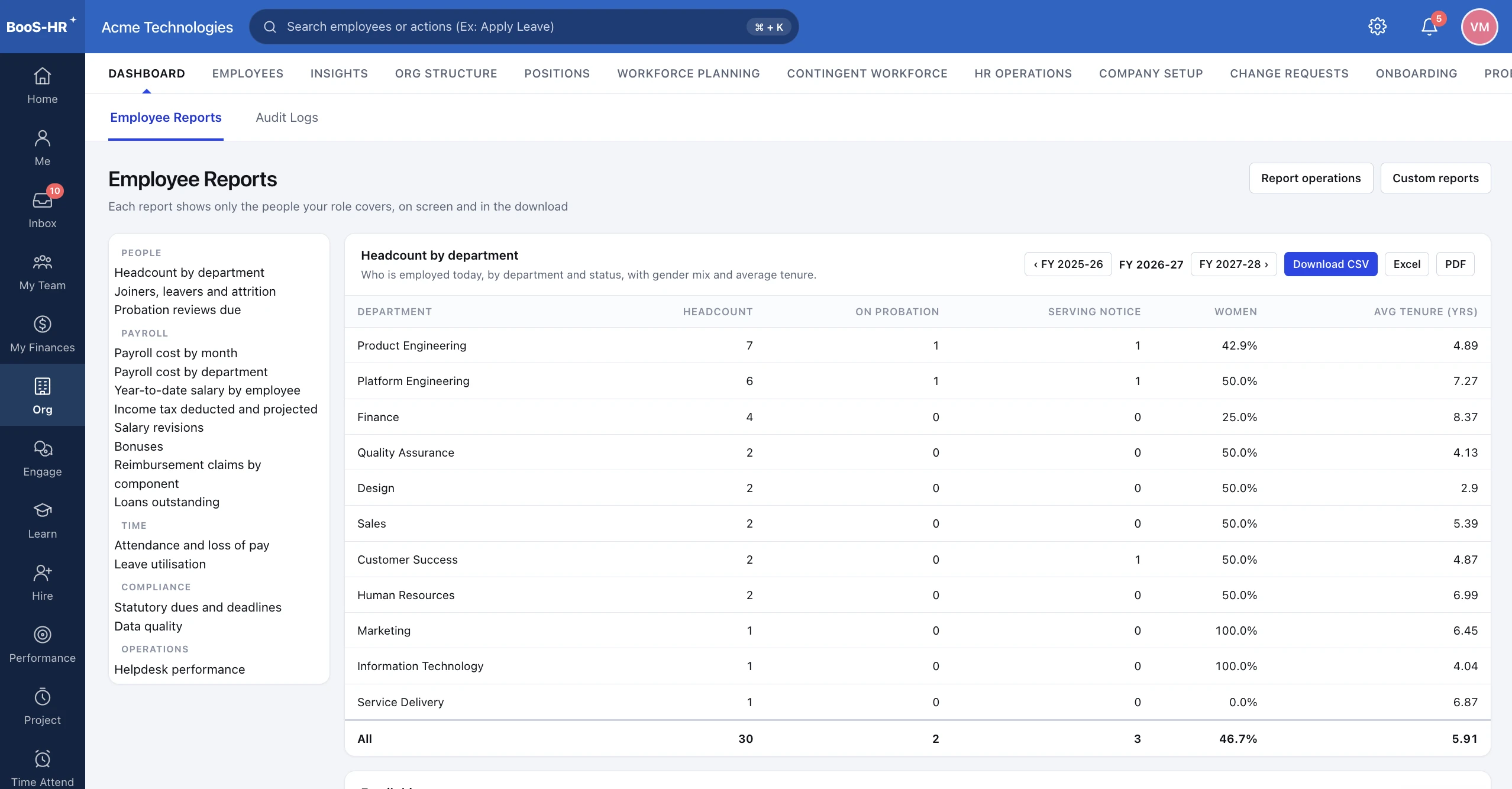Screen dimensions: 1512x789
Task: Open the Org Structure tab
Action: coord(446,73)
